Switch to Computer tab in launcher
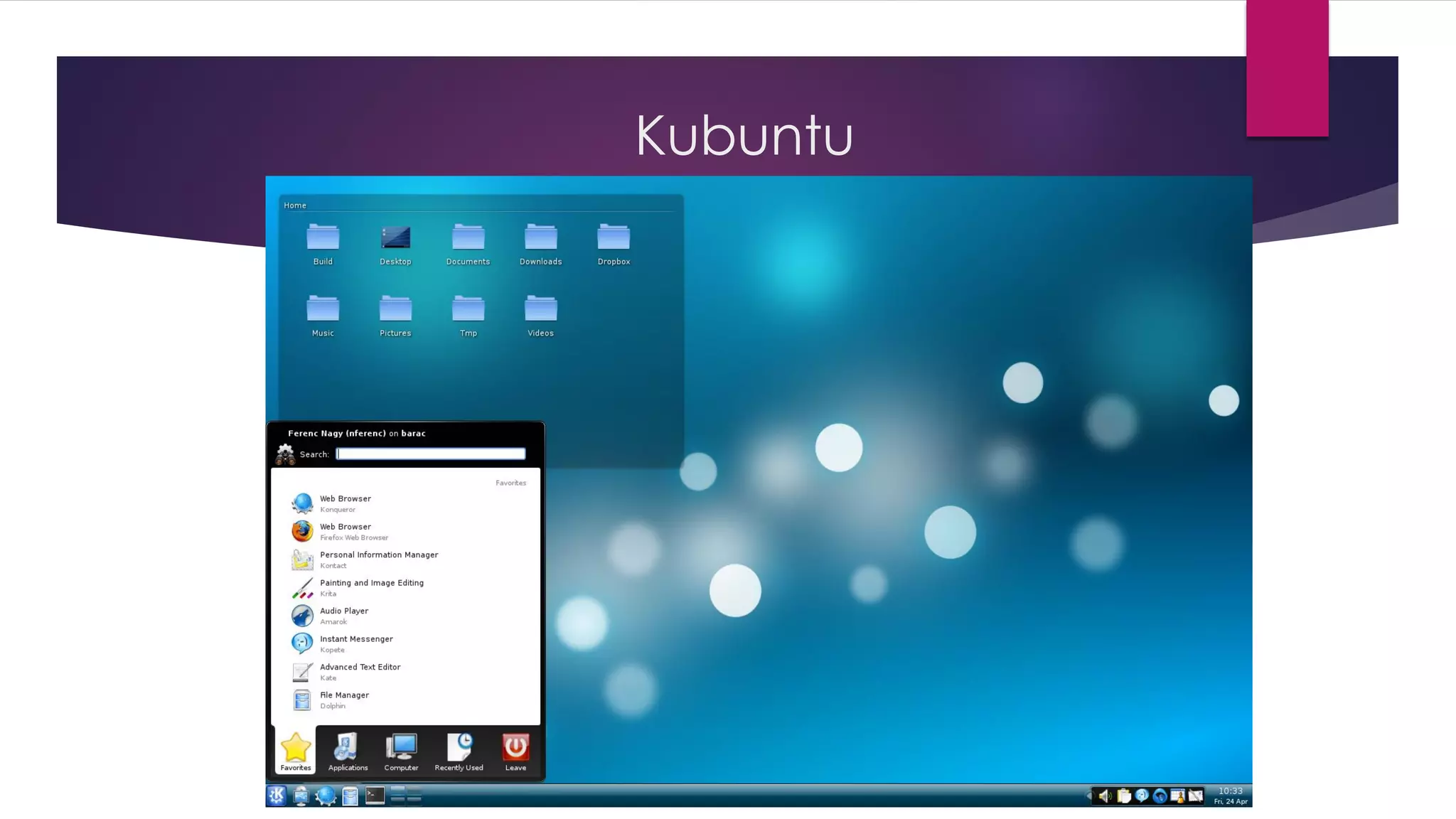 [x=401, y=751]
